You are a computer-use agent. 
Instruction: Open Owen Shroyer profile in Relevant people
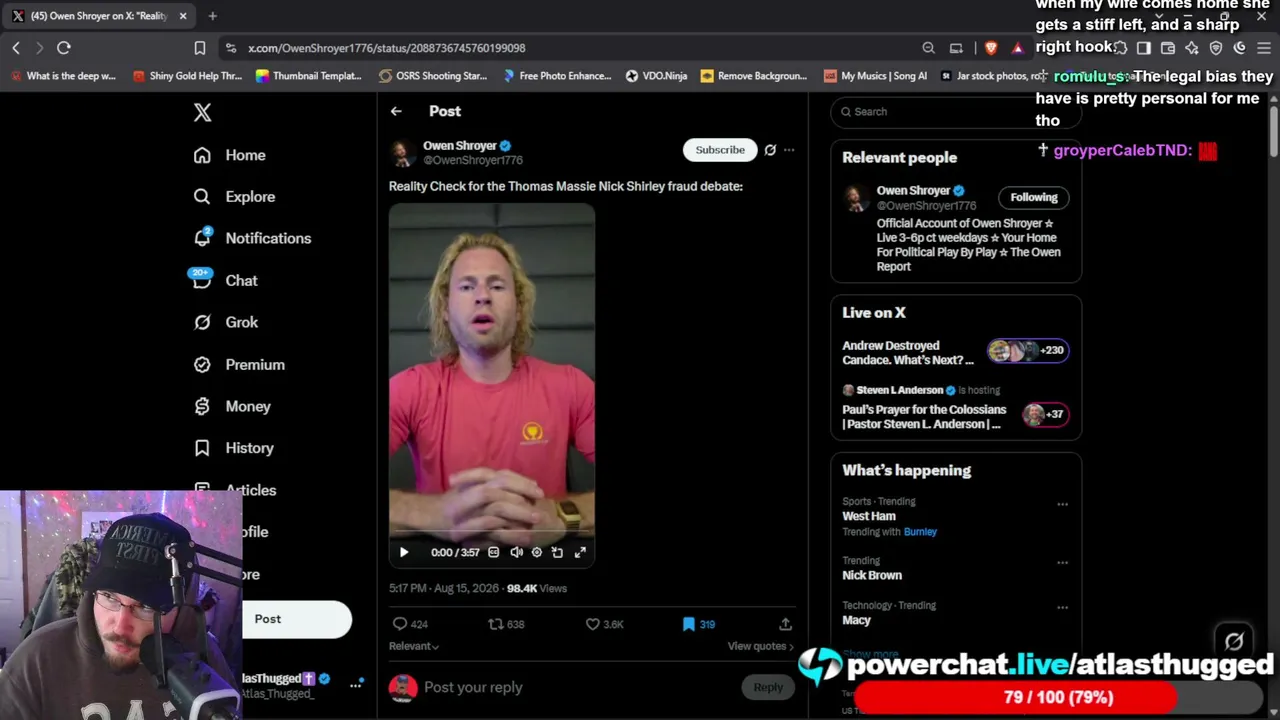[914, 190]
